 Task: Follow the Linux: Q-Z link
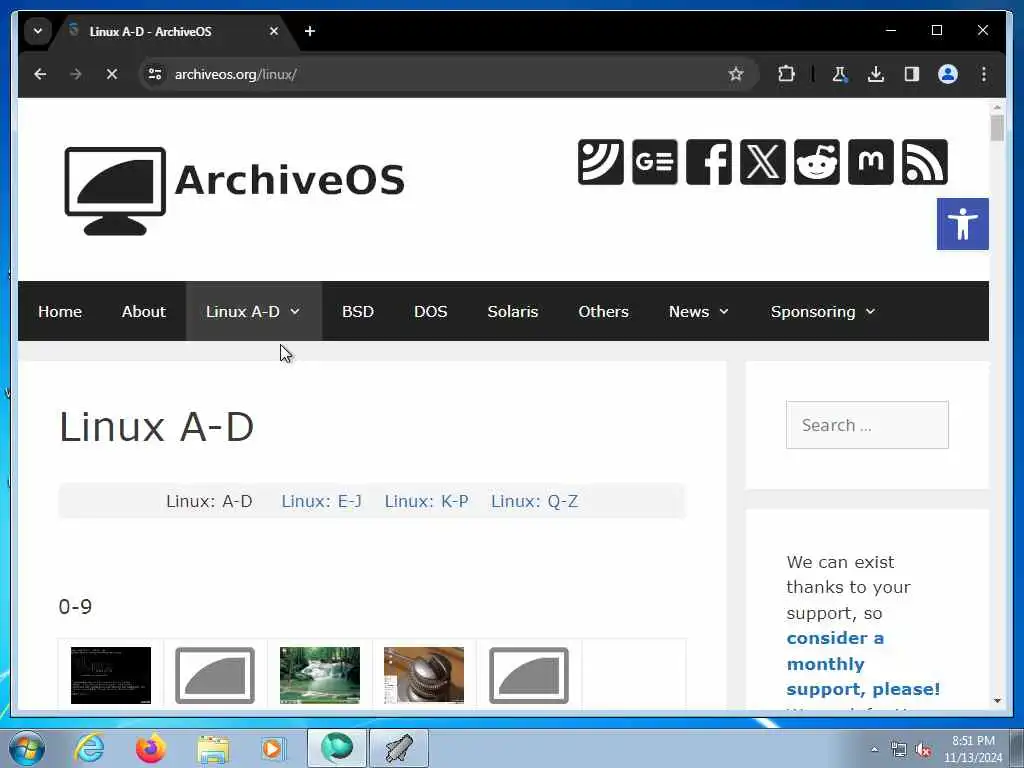pyautogui.click(x=535, y=501)
